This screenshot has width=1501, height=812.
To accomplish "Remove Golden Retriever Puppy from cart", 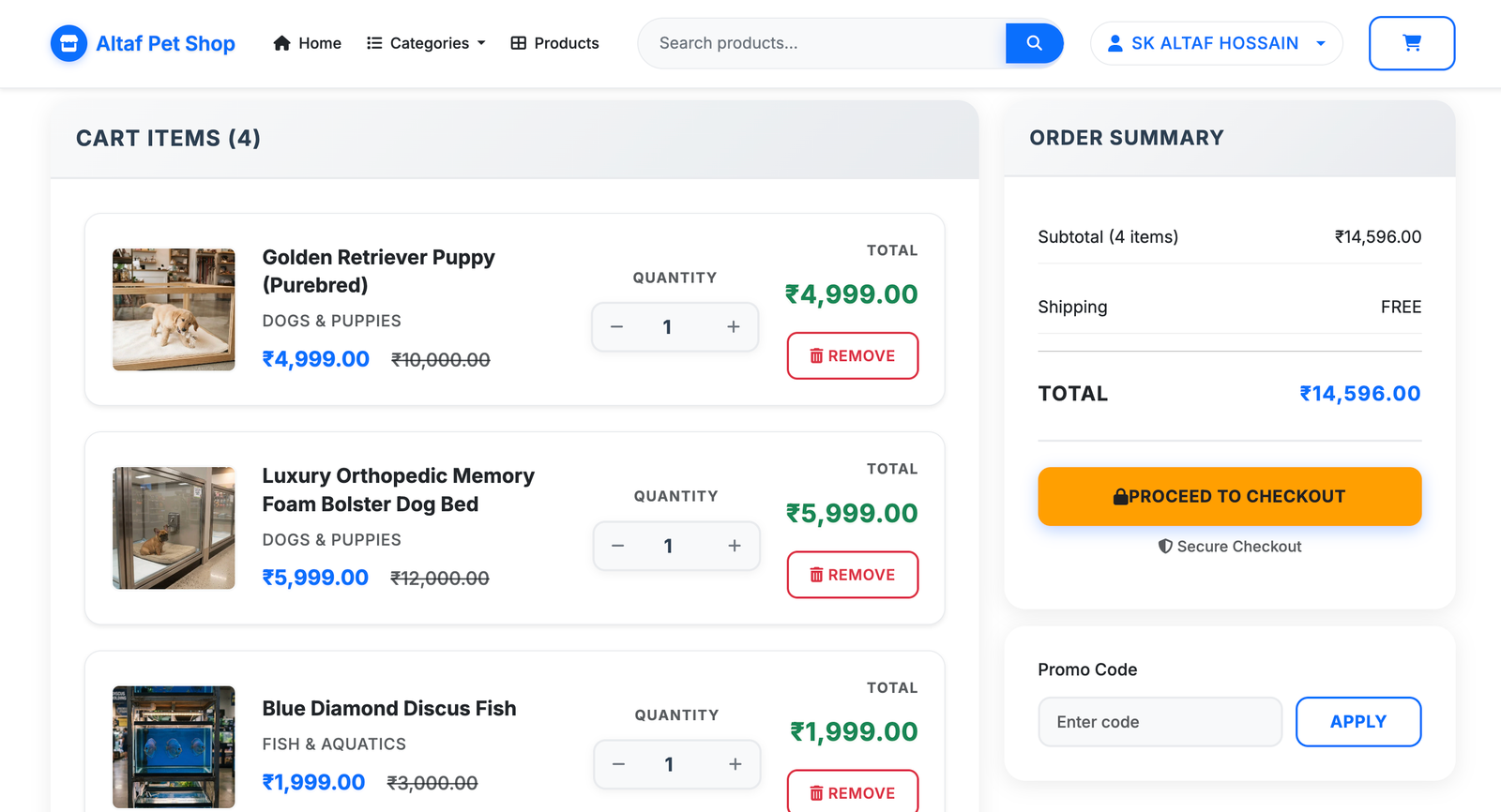I will [x=853, y=355].
